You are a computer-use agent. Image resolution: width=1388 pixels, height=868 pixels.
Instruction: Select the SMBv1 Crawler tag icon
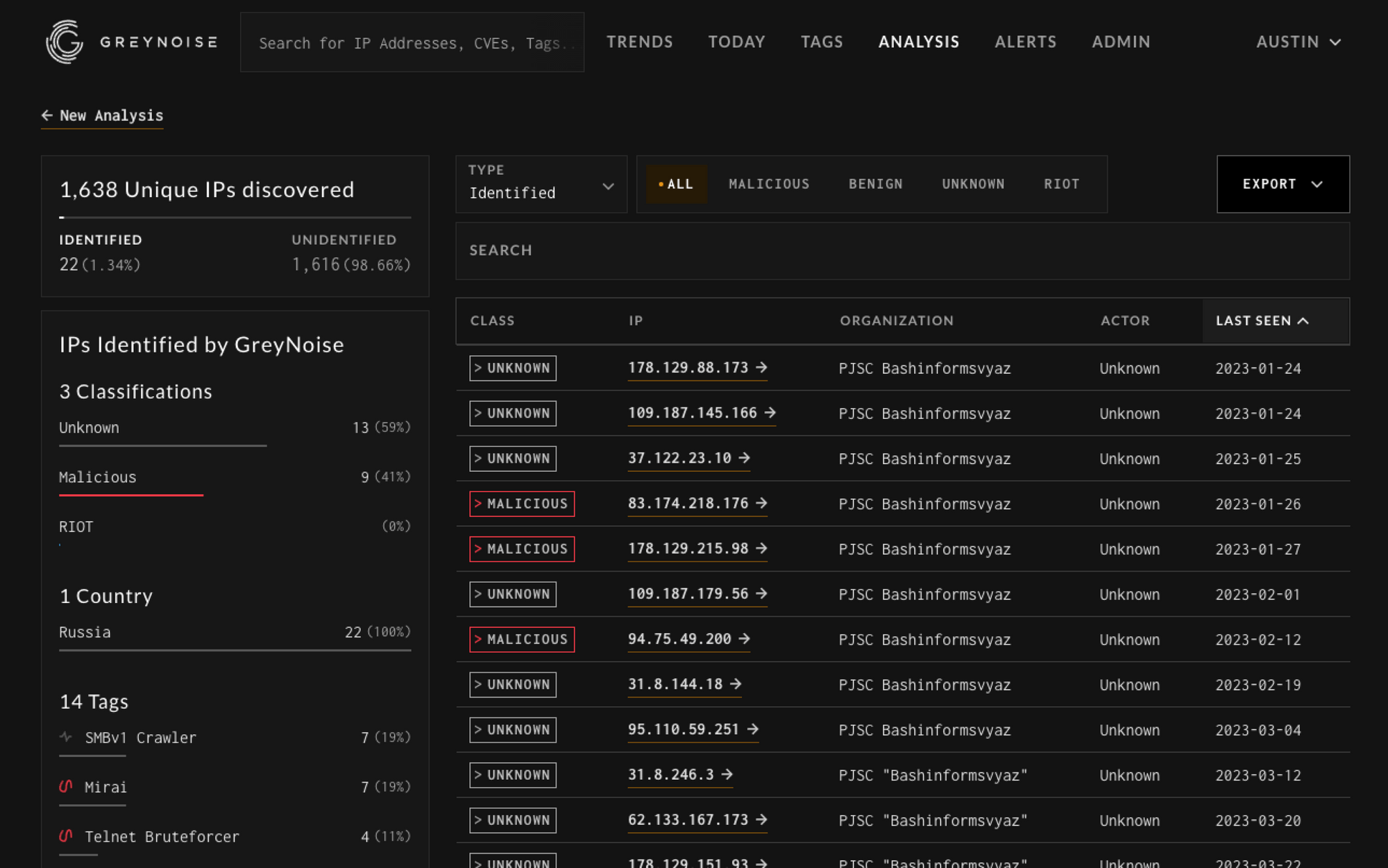tap(65, 737)
